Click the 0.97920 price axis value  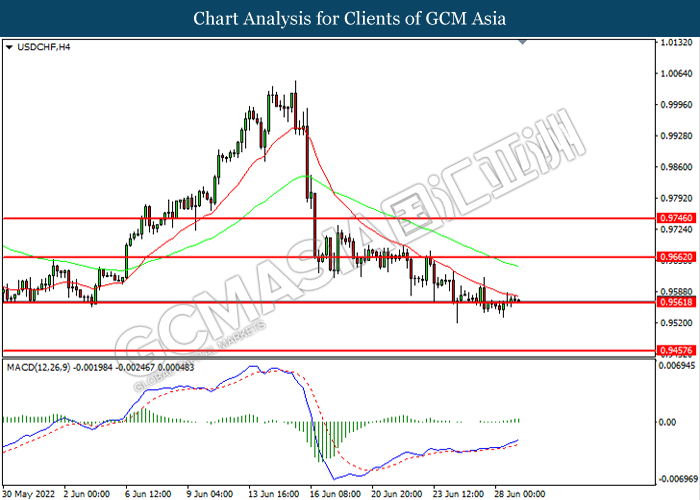(676, 198)
